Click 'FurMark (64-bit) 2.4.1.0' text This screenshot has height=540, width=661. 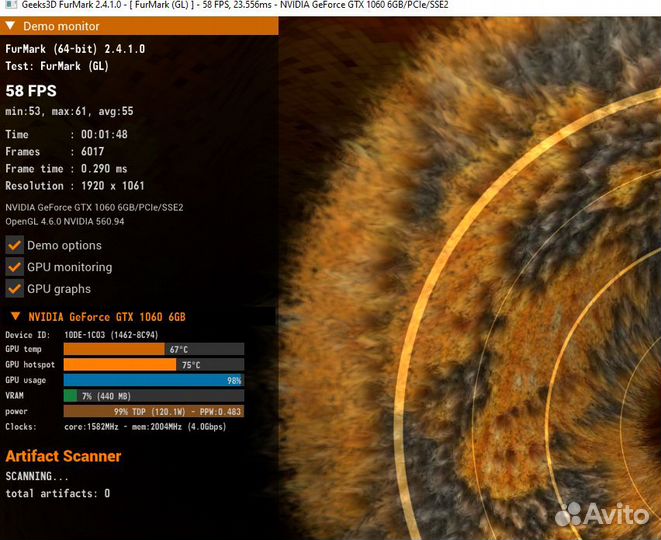(75, 49)
